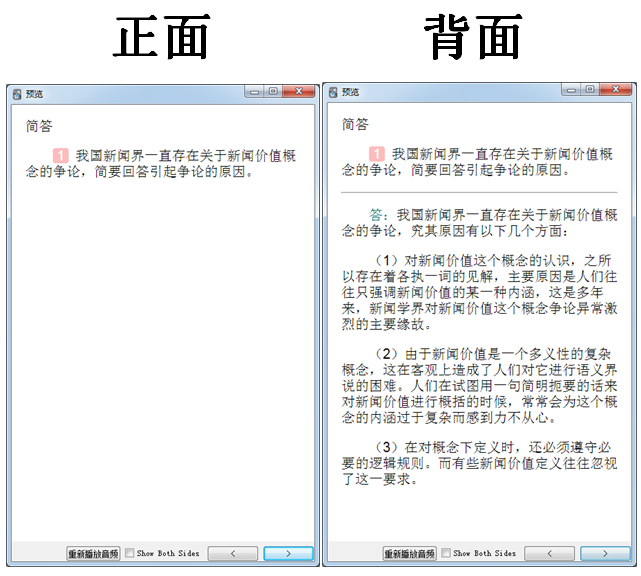Go to the next card in the left window
This screenshot has width=641, height=576.
[289, 554]
